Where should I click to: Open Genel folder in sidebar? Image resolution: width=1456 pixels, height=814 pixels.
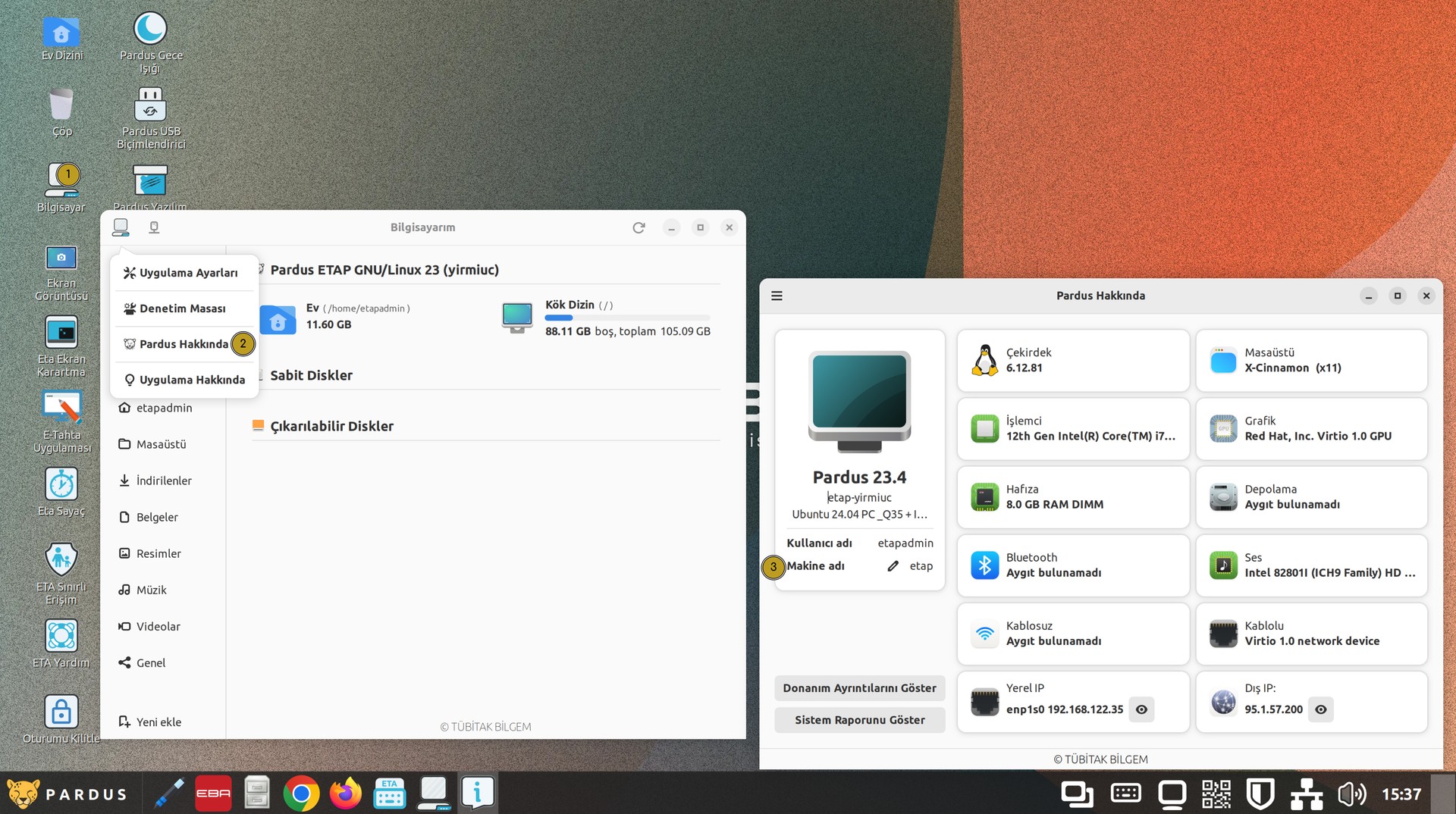pos(163,662)
